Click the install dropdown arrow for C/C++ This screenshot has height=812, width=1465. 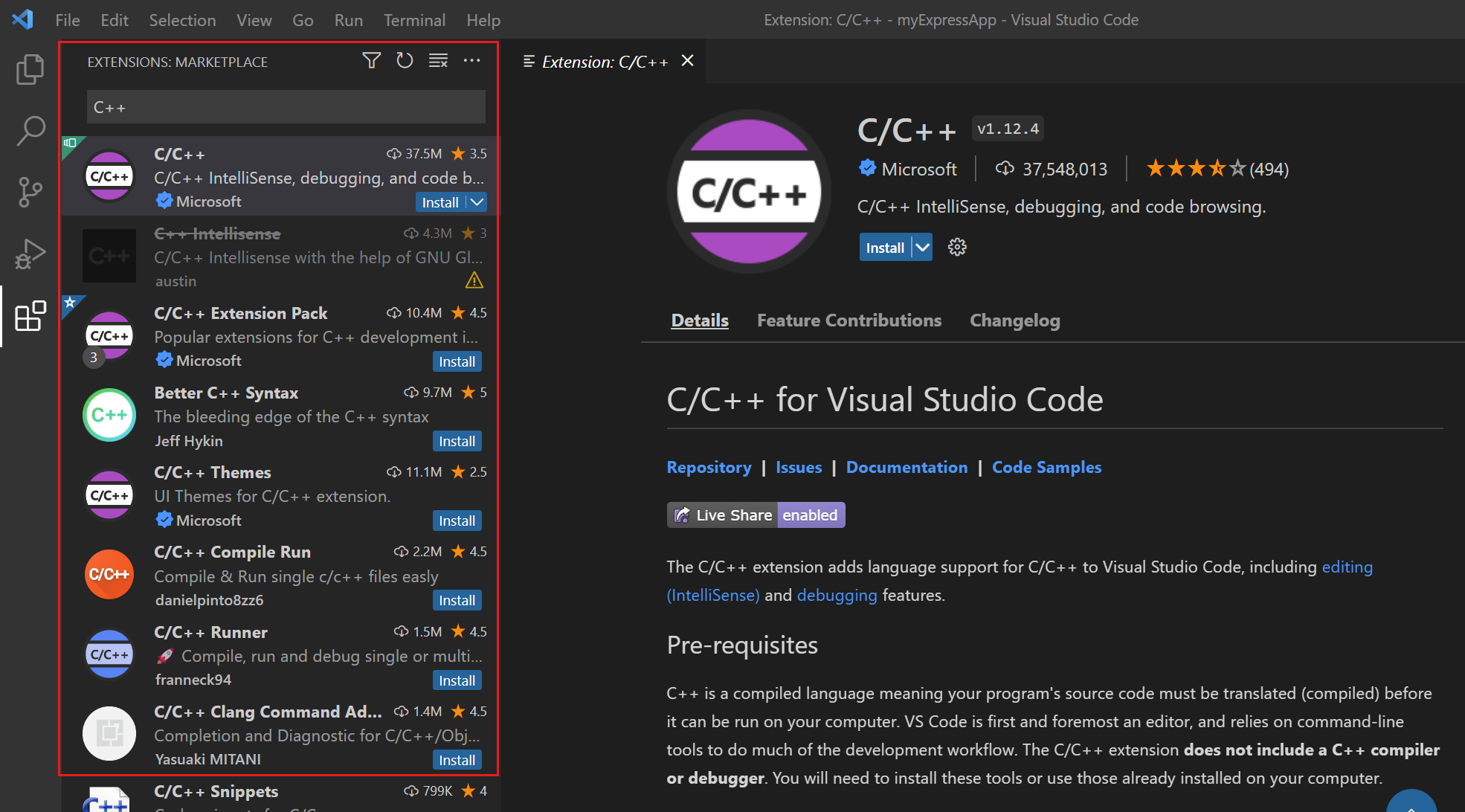[x=475, y=201]
